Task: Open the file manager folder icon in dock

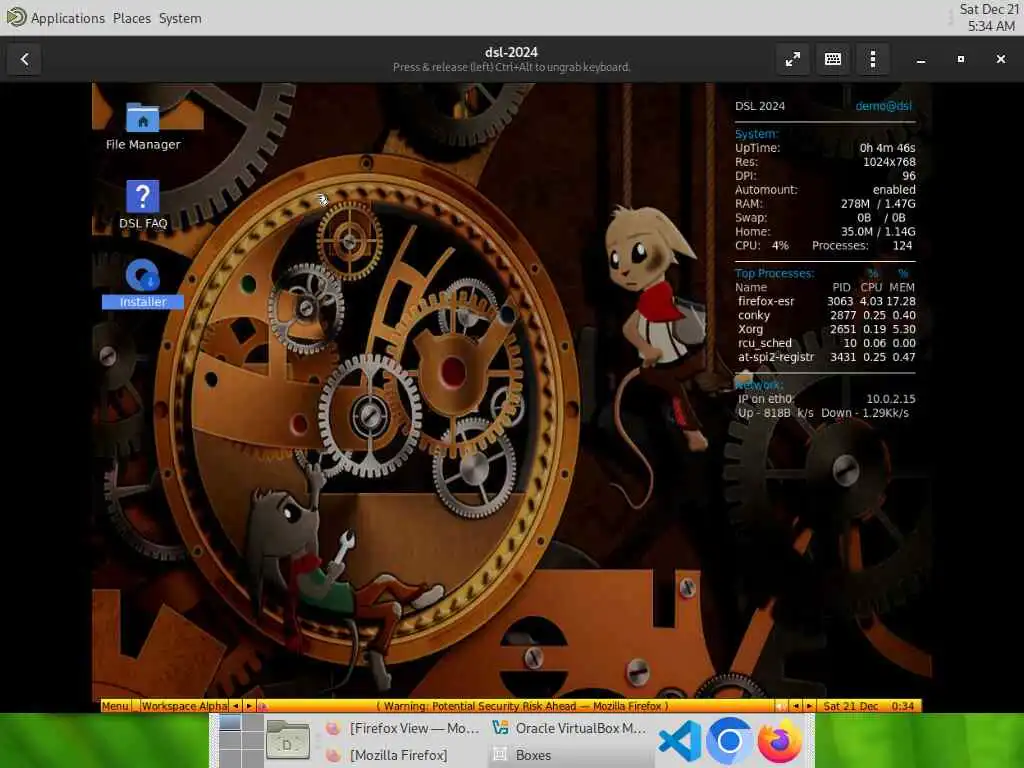Action: pos(287,741)
